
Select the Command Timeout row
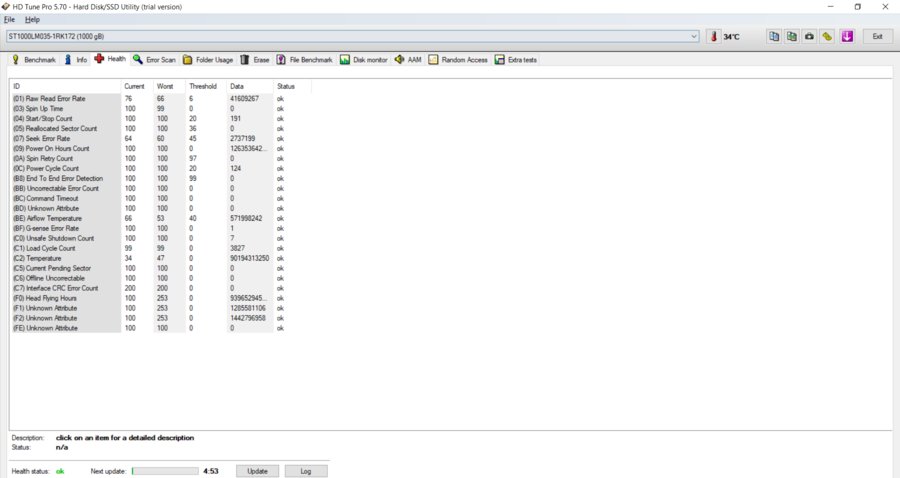coord(161,199)
